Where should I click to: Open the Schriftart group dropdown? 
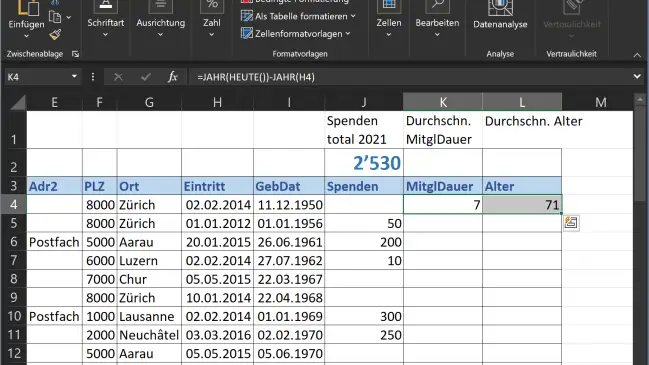(x=106, y=35)
